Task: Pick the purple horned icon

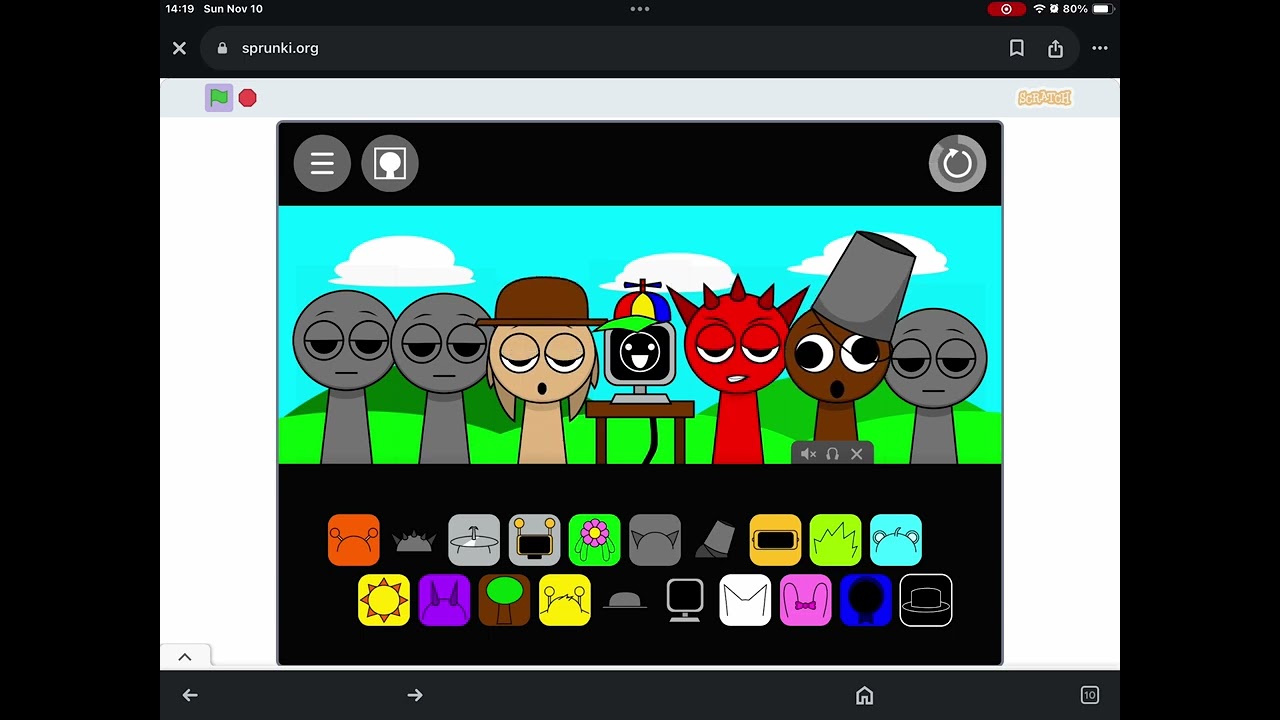Action: tap(444, 600)
